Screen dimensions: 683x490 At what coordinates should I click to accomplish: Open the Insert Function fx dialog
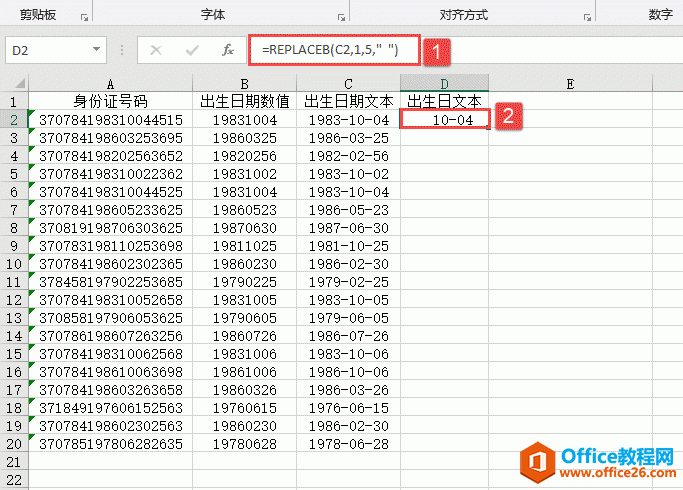tap(228, 51)
